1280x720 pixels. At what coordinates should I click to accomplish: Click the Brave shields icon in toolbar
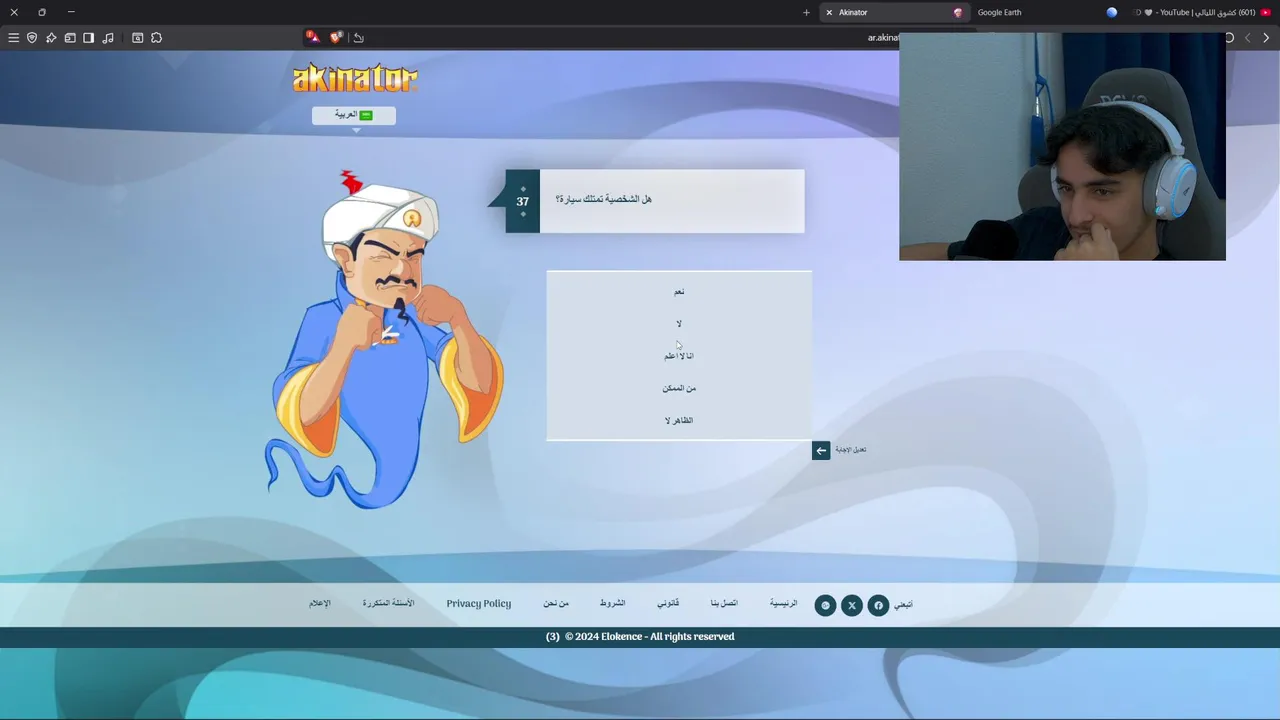tap(32, 38)
